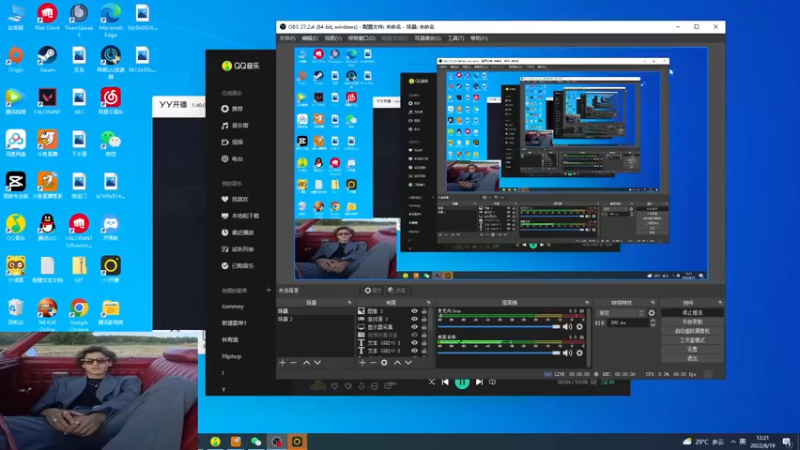This screenshot has width=800, height=450.
Task: Click OBS icon in Windows taskbar
Action: pos(276,441)
